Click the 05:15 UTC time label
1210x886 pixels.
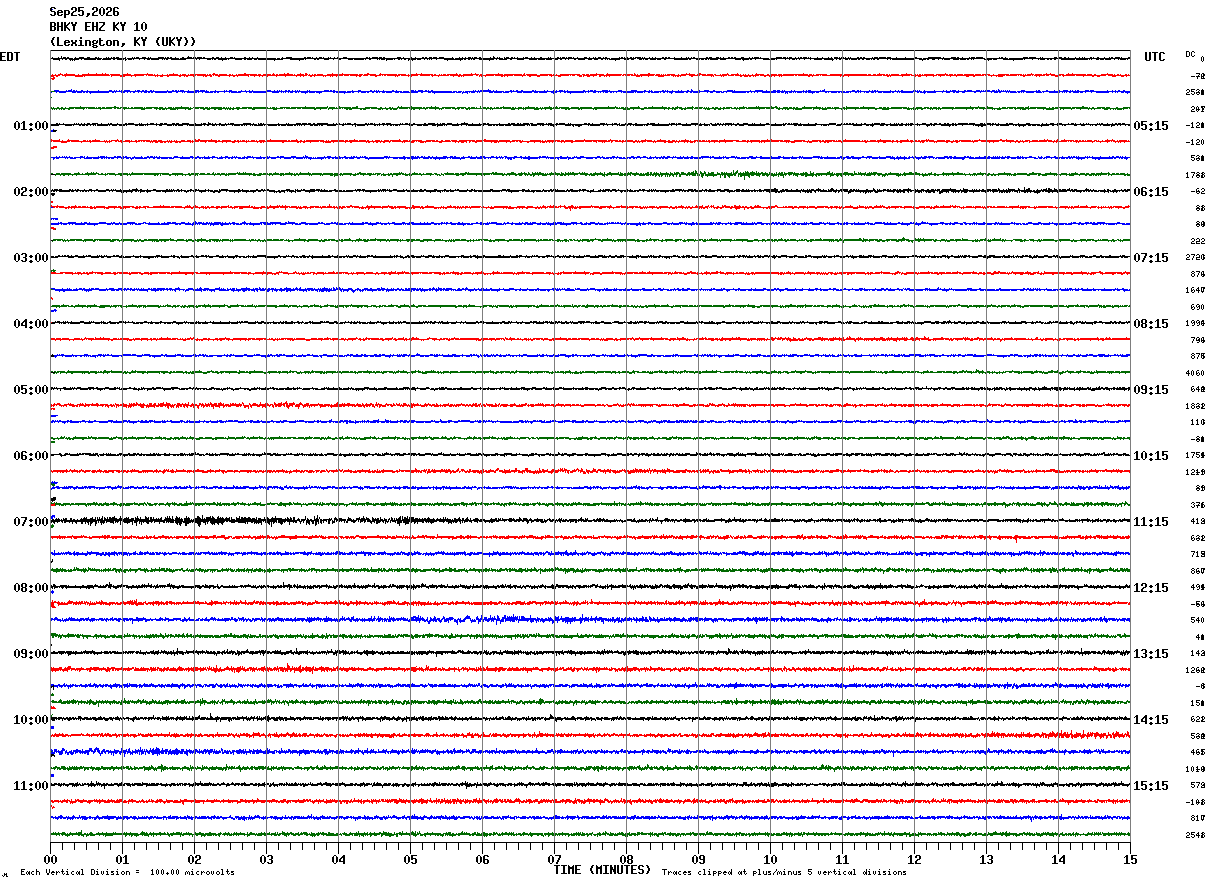tap(1151, 126)
